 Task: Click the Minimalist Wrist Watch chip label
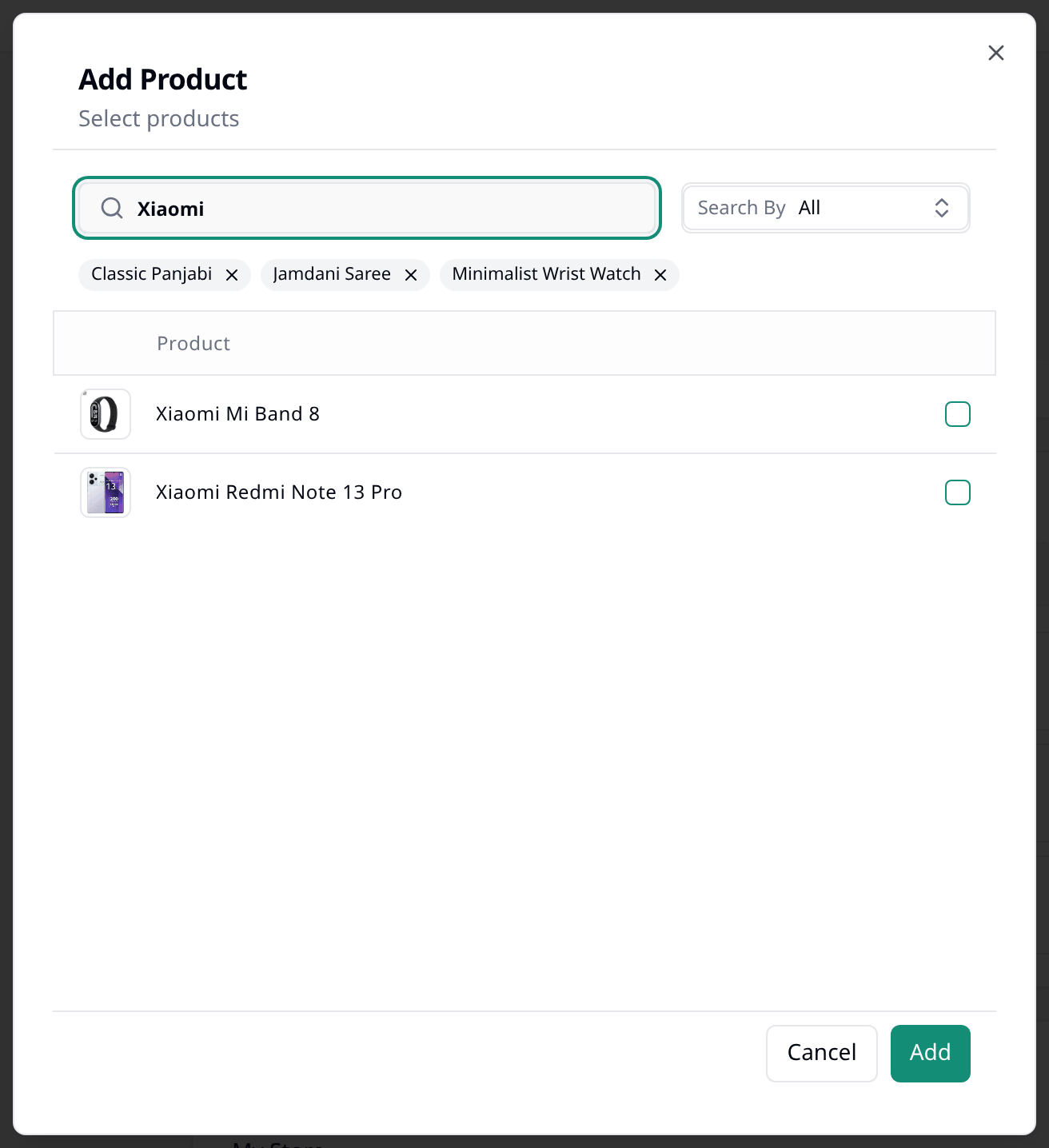(547, 274)
